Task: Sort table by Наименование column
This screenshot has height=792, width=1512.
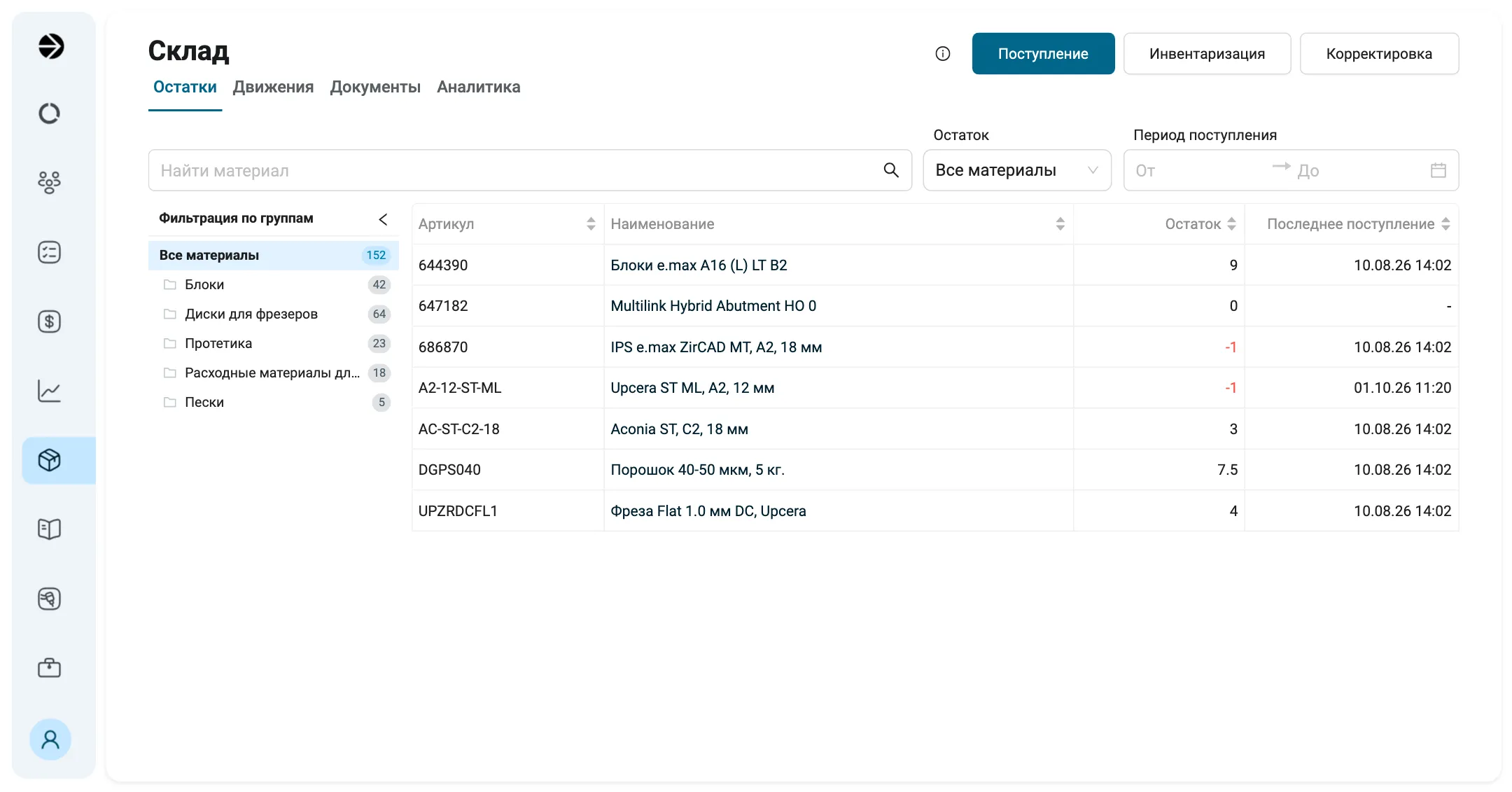Action: click(1060, 224)
